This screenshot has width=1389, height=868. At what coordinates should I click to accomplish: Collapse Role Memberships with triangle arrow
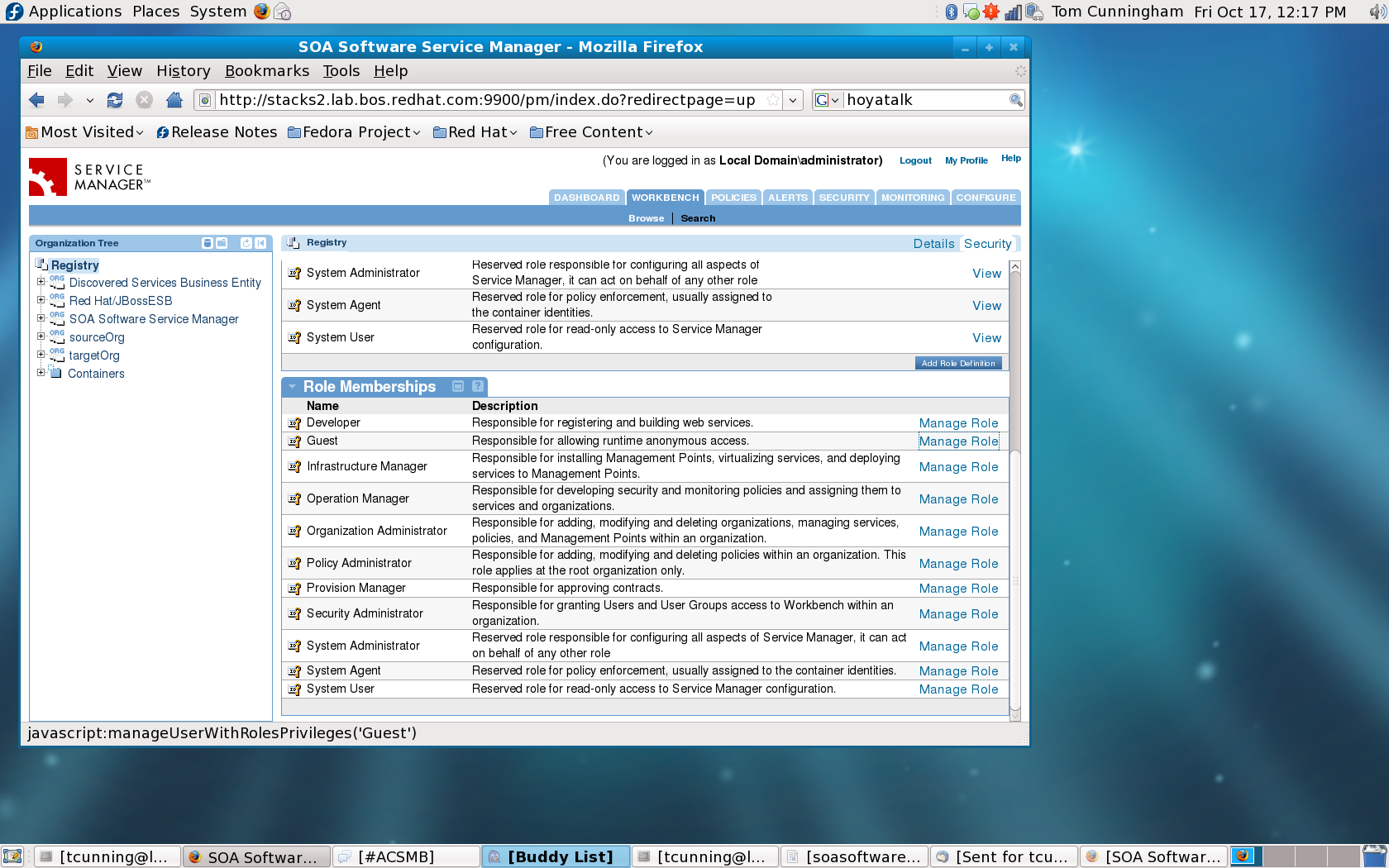click(292, 386)
